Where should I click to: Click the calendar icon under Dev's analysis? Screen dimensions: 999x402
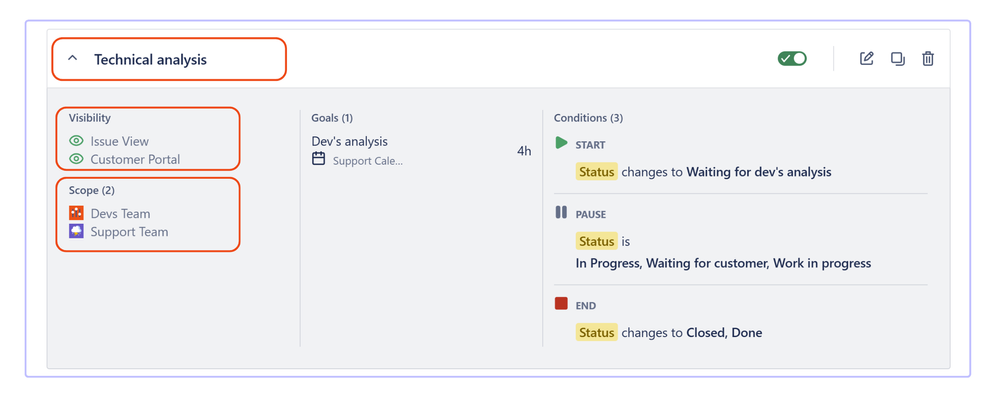(319, 159)
